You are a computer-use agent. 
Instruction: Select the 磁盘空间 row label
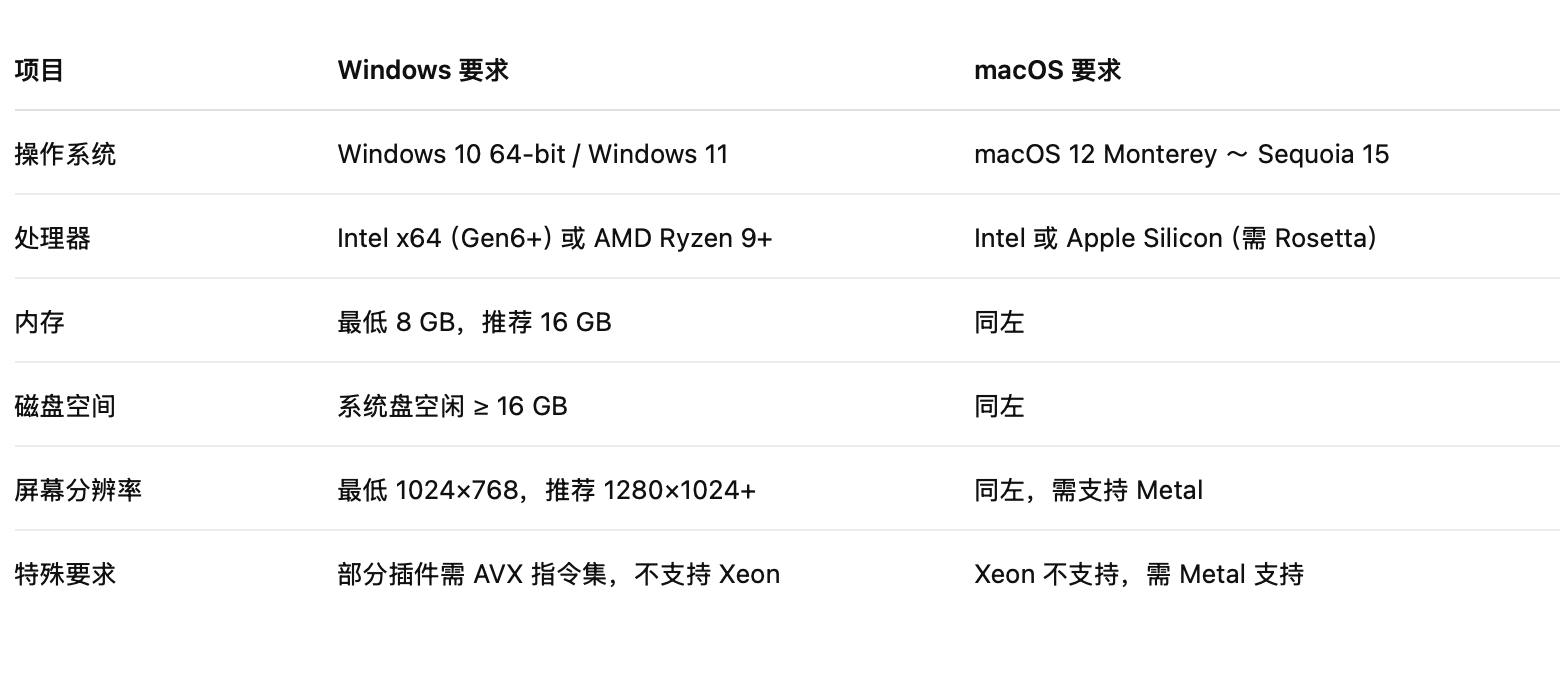click(x=65, y=406)
